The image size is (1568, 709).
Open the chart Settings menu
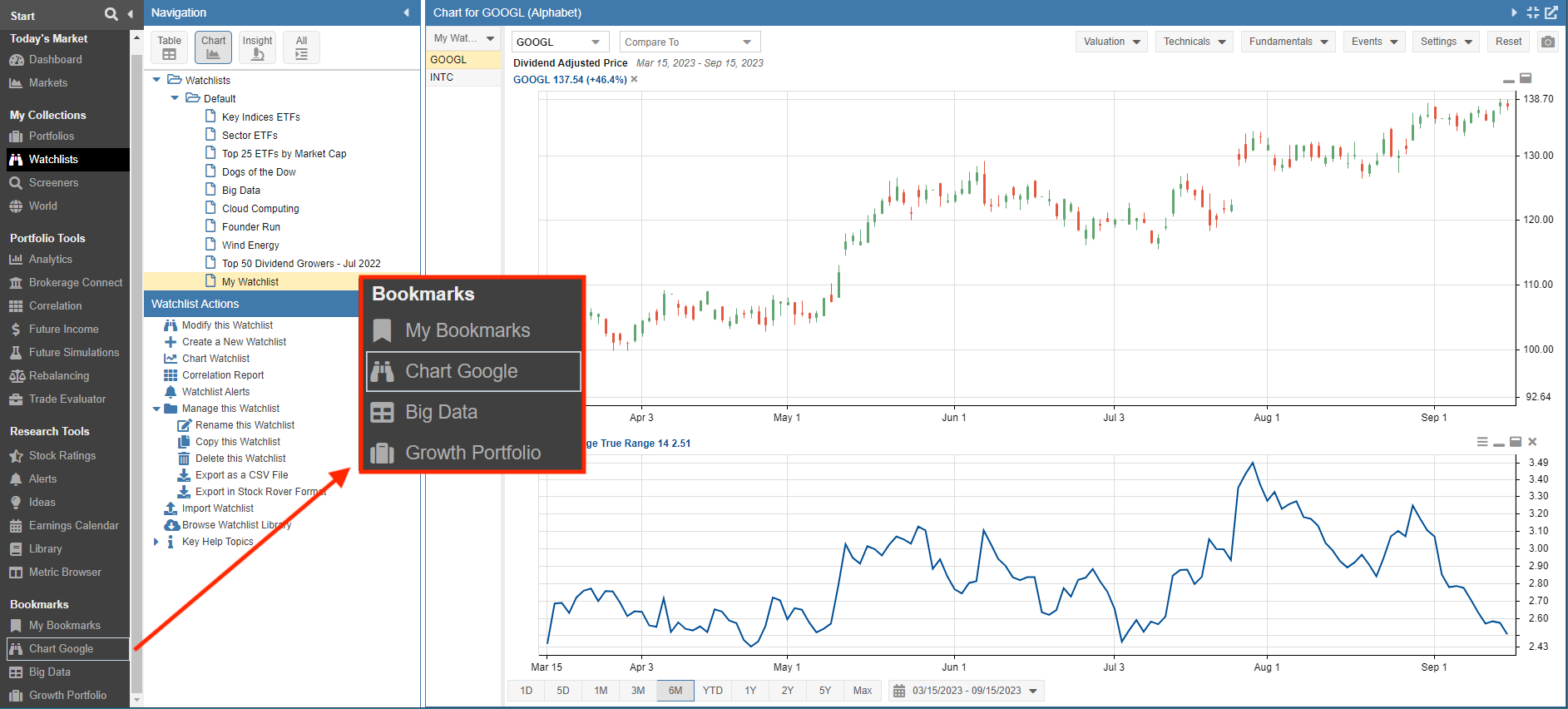[1446, 42]
